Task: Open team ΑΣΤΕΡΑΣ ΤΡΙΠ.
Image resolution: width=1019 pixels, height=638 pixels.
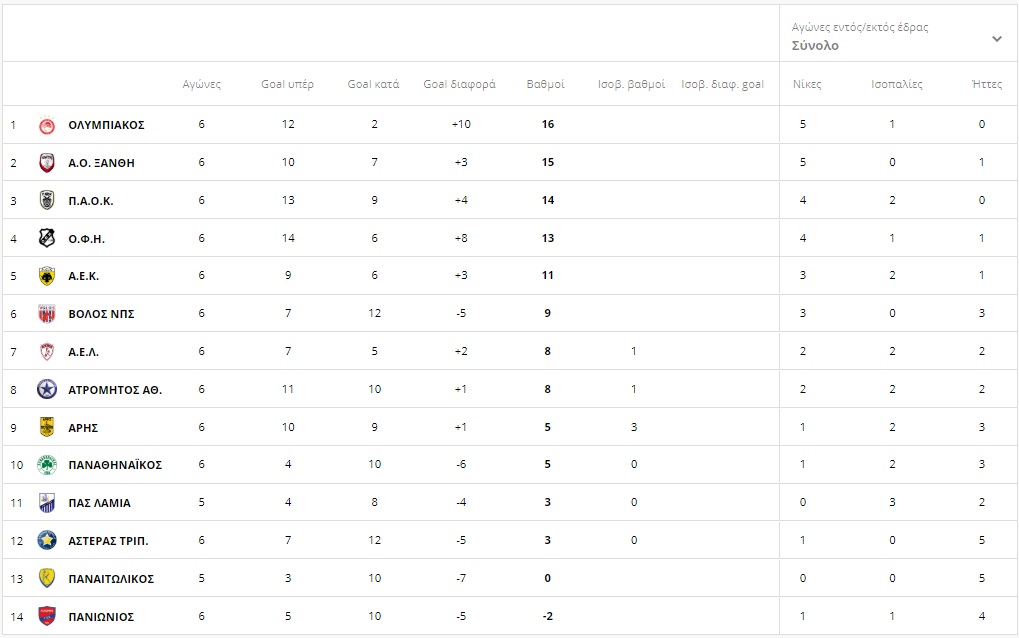Action: (x=109, y=541)
